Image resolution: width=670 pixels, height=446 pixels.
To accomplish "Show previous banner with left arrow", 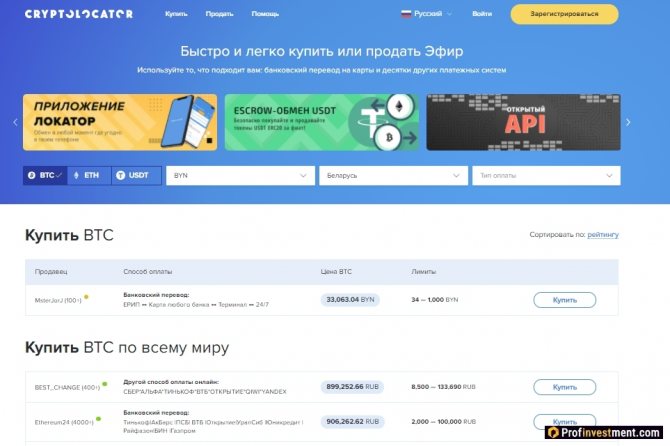I will click(15, 122).
